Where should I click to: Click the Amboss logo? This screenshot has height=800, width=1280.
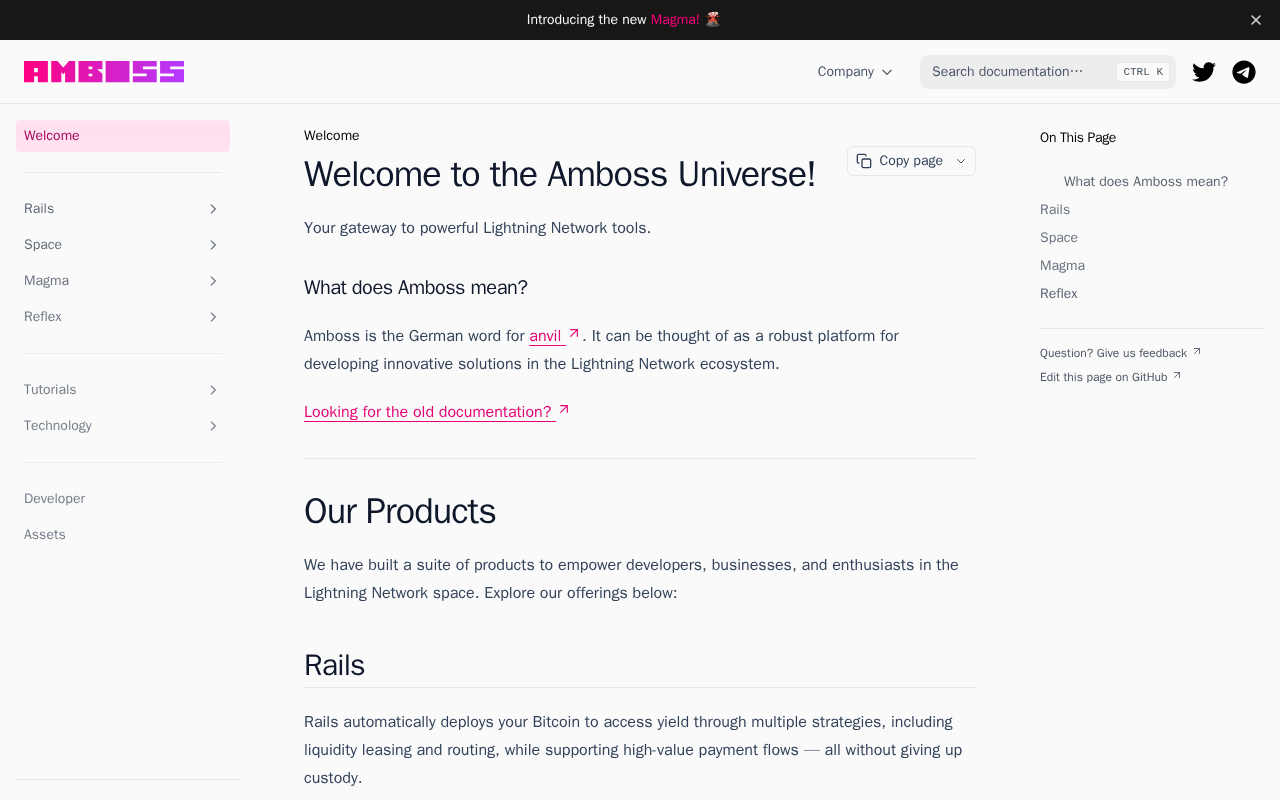[x=104, y=72]
